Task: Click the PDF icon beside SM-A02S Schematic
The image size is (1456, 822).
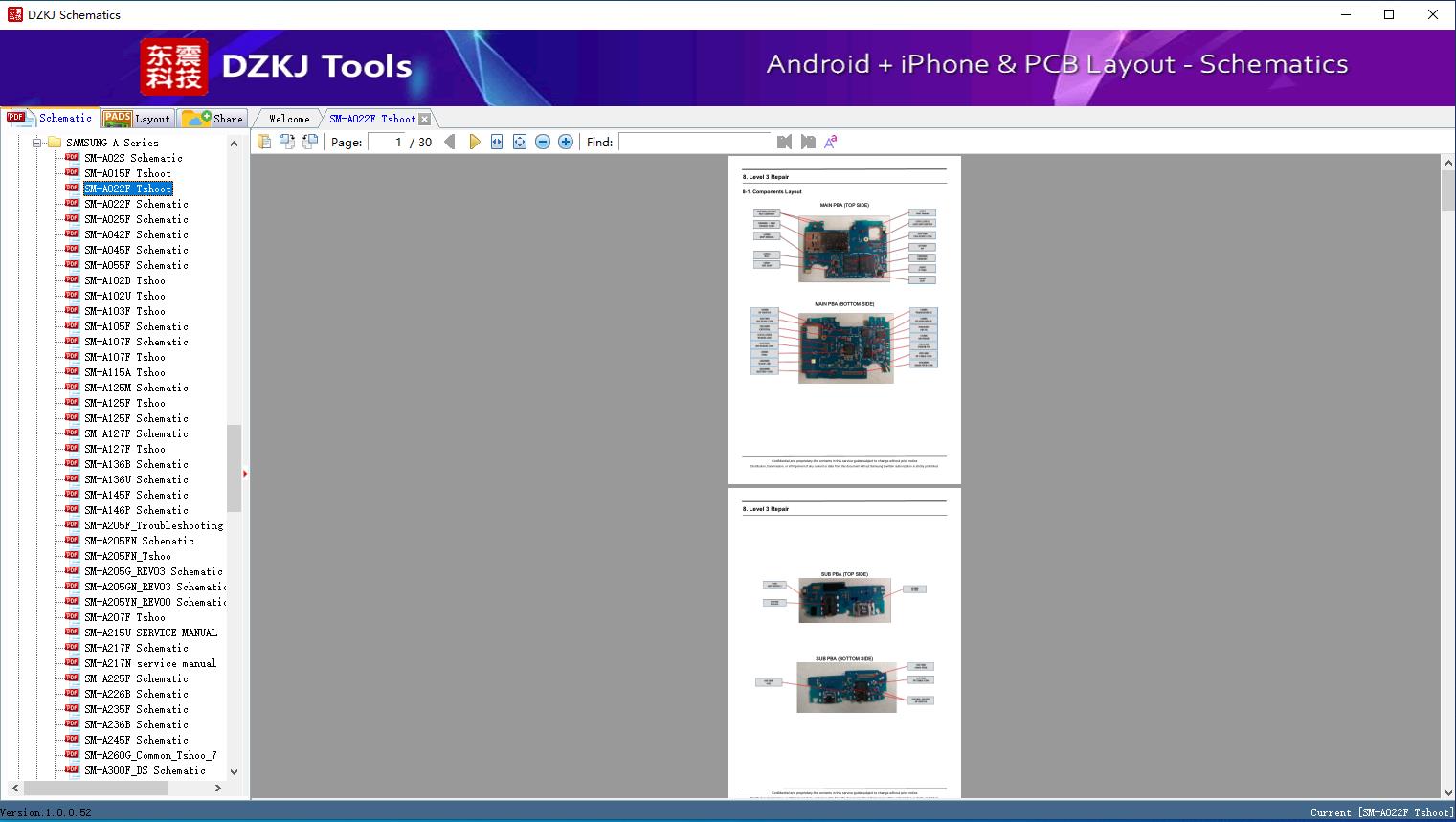Action: point(72,157)
